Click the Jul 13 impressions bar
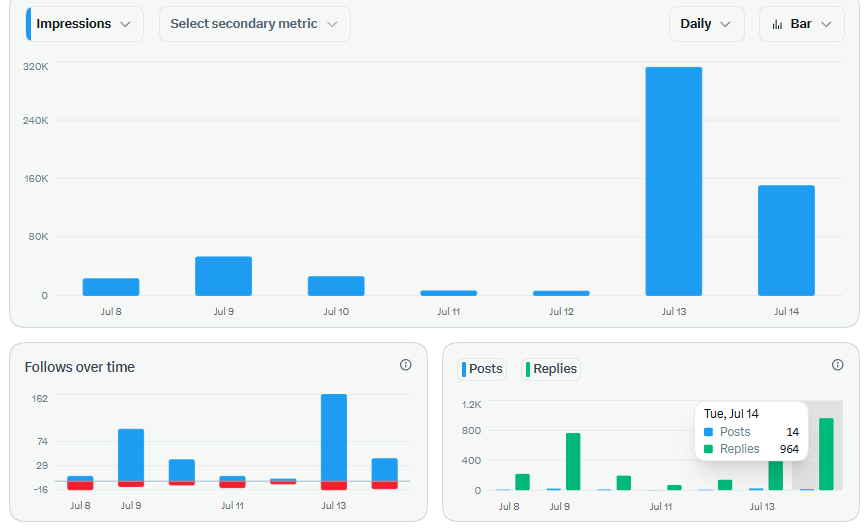 click(x=673, y=181)
